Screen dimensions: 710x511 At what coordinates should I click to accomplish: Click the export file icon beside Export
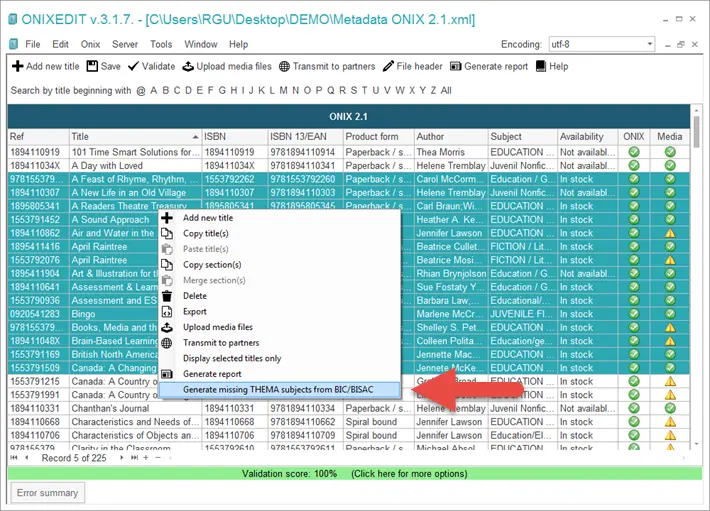(167, 312)
